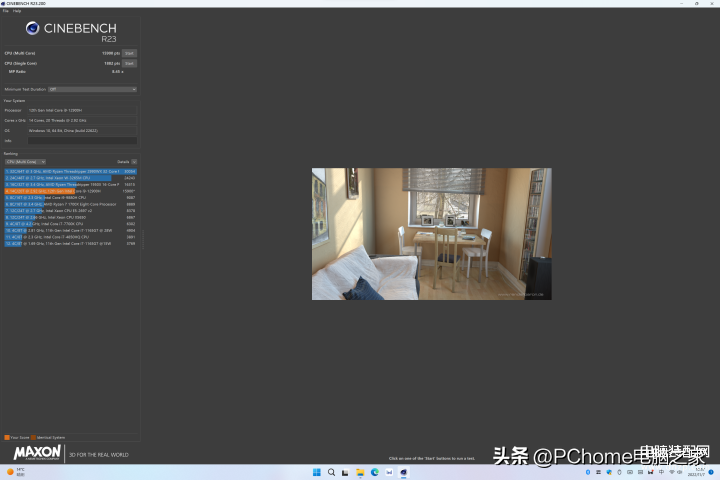Click the Processor field showing 12900H
The height and width of the screenshot is (480, 720).
point(83,110)
